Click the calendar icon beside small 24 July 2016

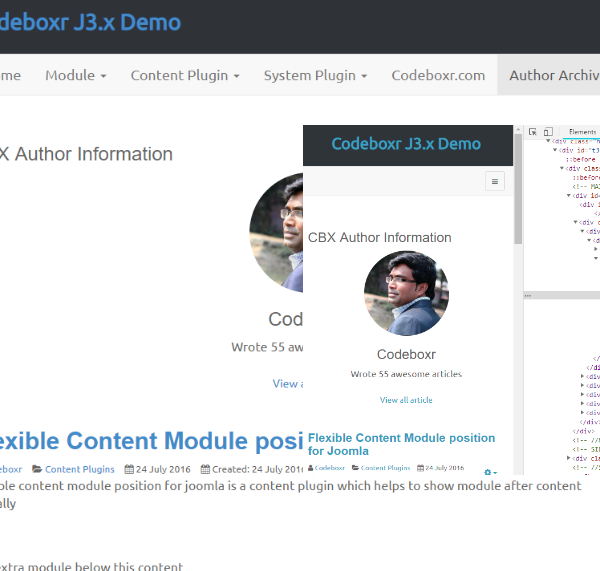(x=421, y=468)
